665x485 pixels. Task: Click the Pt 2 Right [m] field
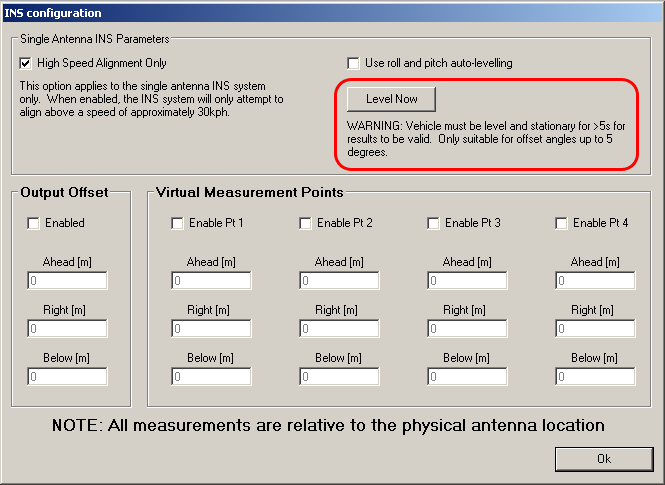coord(339,329)
